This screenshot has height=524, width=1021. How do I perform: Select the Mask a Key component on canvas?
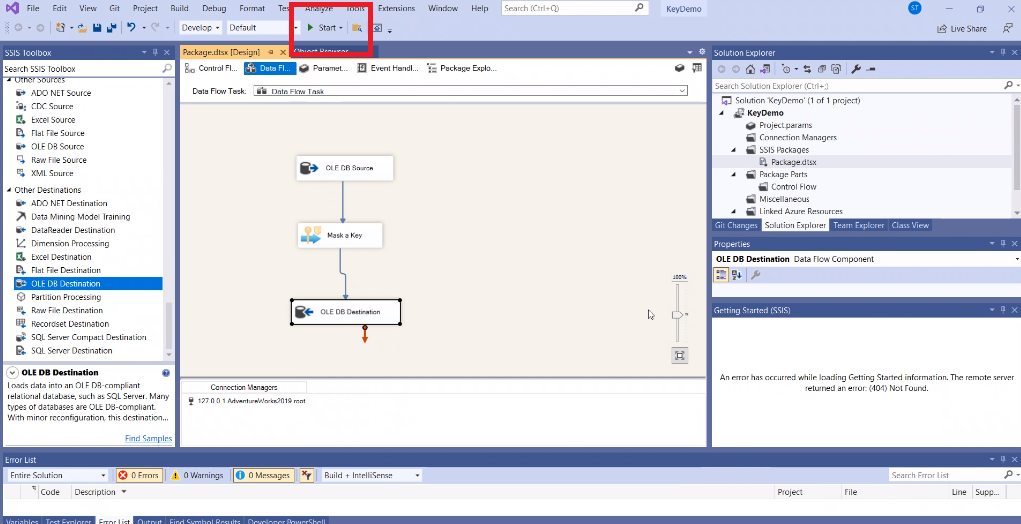pyautogui.click(x=340, y=236)
